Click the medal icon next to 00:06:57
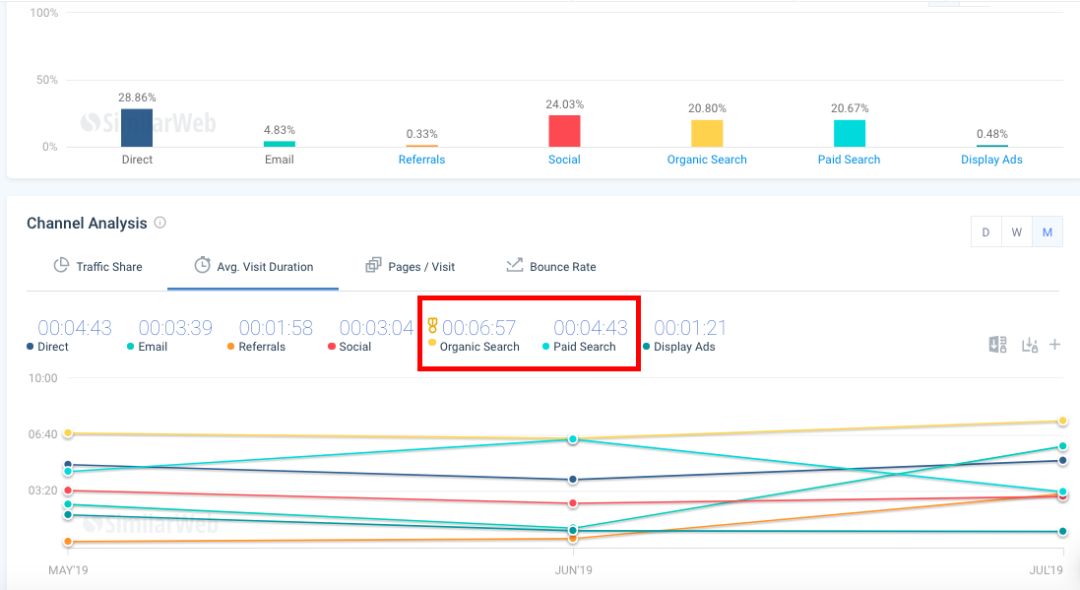 click(433, 326)
